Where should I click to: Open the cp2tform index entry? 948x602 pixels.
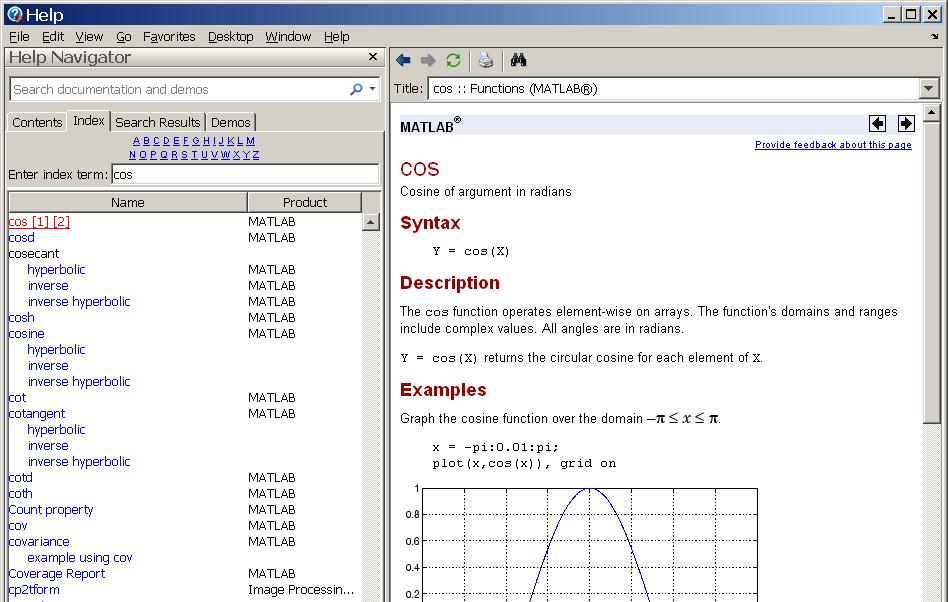pos(34,590)
